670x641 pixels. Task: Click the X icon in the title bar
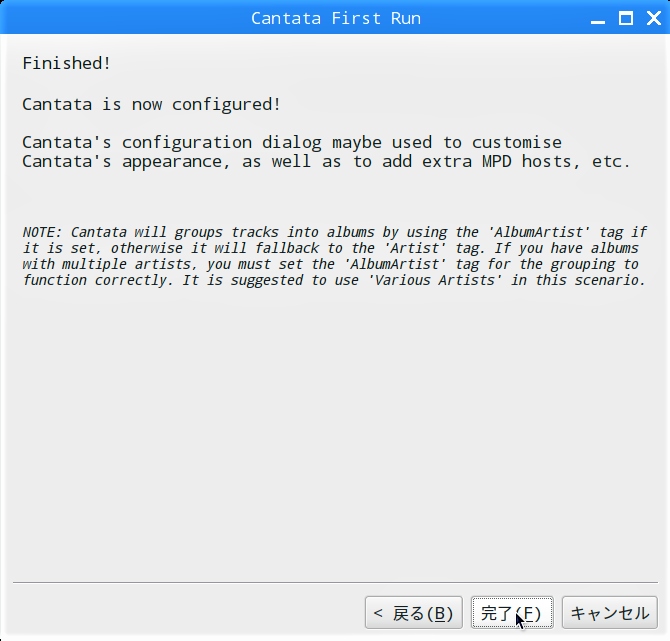(x=654, y=18)
